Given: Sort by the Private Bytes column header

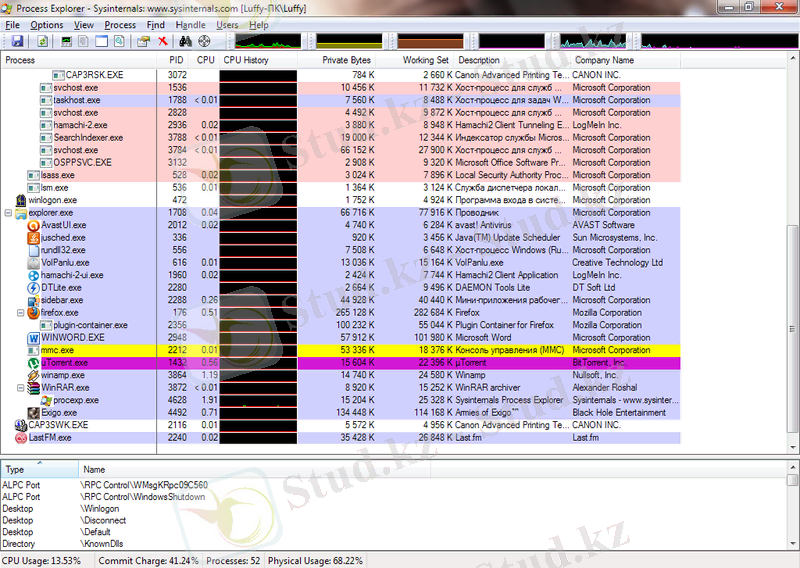Looking at the screenshot, I should coord(346,60).
